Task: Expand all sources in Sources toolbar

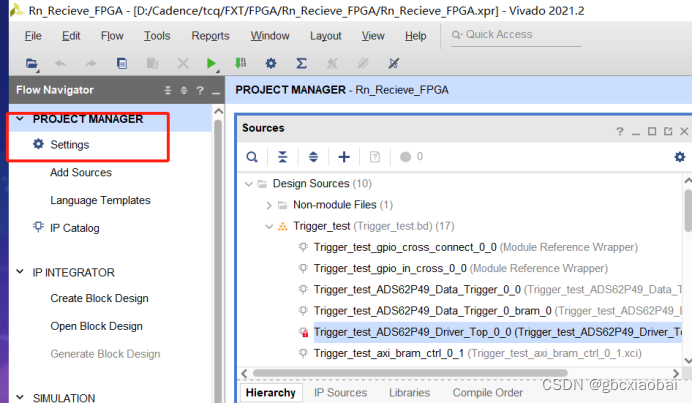Action: pyautogui.click(x=313, y=157)
